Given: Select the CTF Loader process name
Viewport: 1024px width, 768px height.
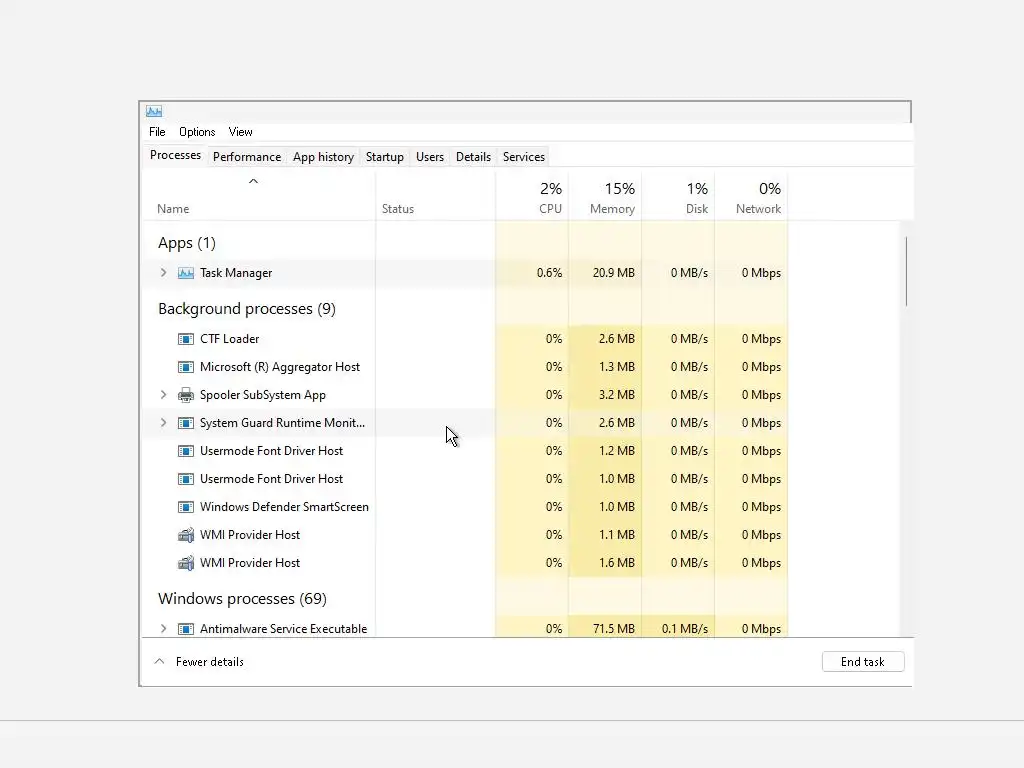Looking at the screenshot, I should click(229, 339).
